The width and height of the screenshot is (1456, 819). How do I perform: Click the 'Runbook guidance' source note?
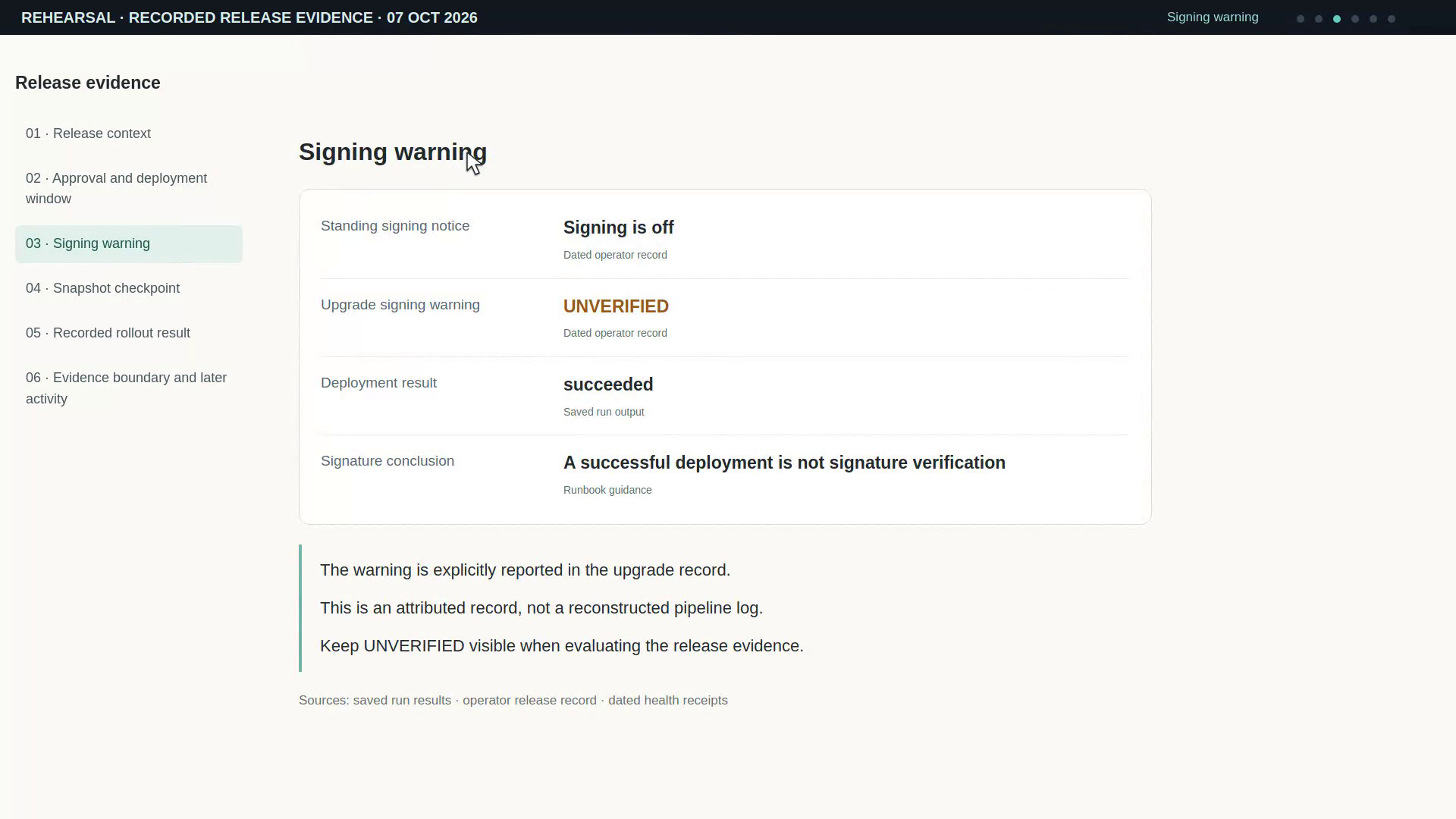[607, 490]
